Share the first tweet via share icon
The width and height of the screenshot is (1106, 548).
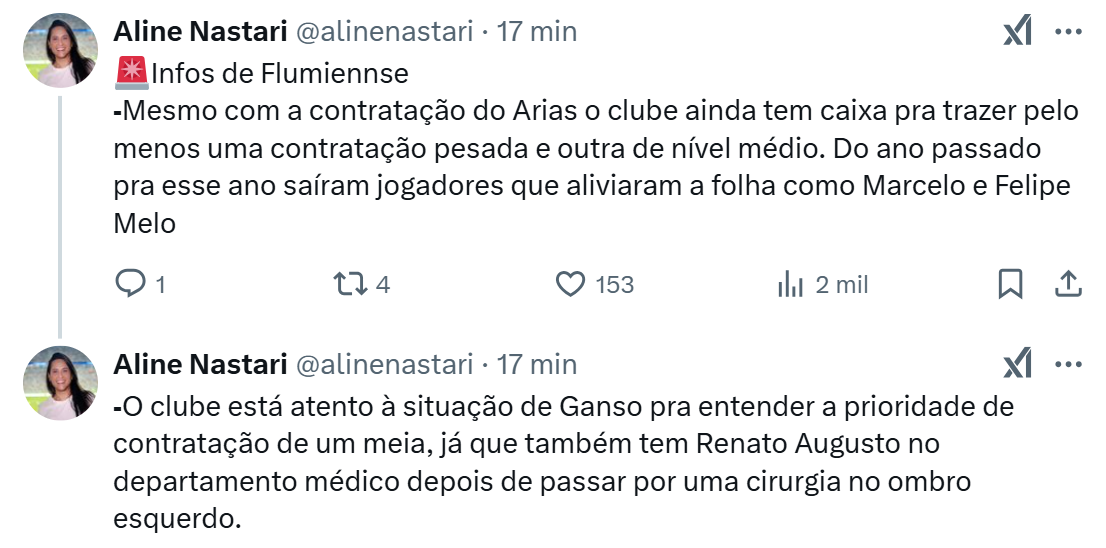[x=1068, y=285]
